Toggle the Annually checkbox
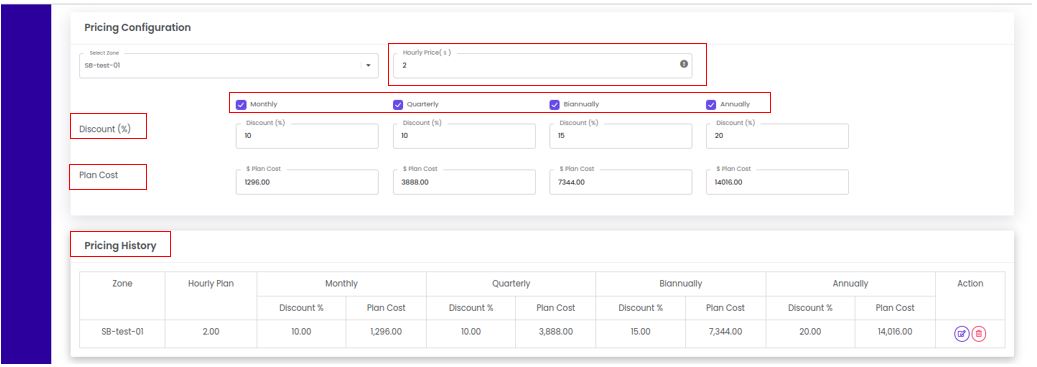 coord(712,104)
